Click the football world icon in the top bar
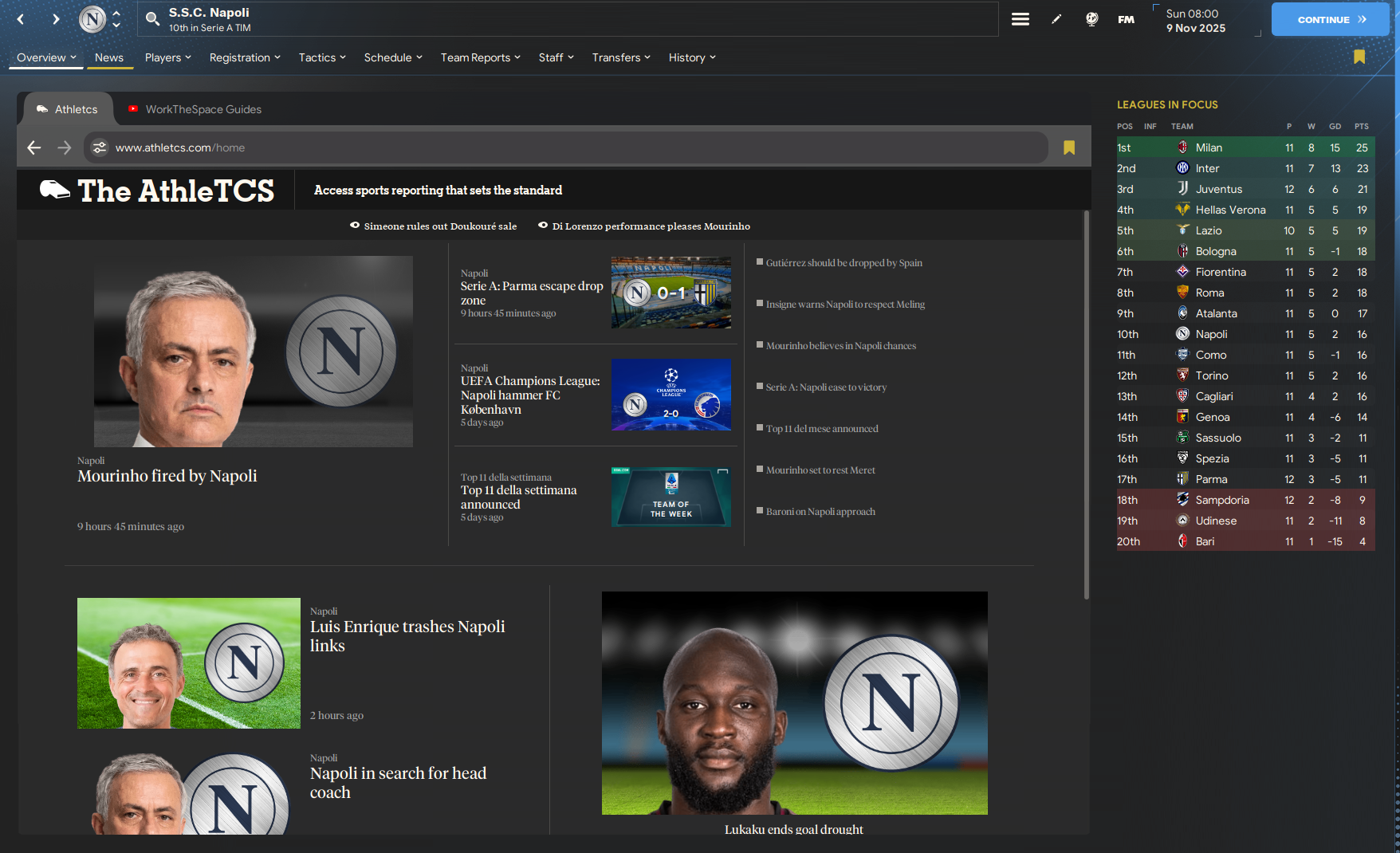Viewport: 1400px width, 853px height. 1090,18
